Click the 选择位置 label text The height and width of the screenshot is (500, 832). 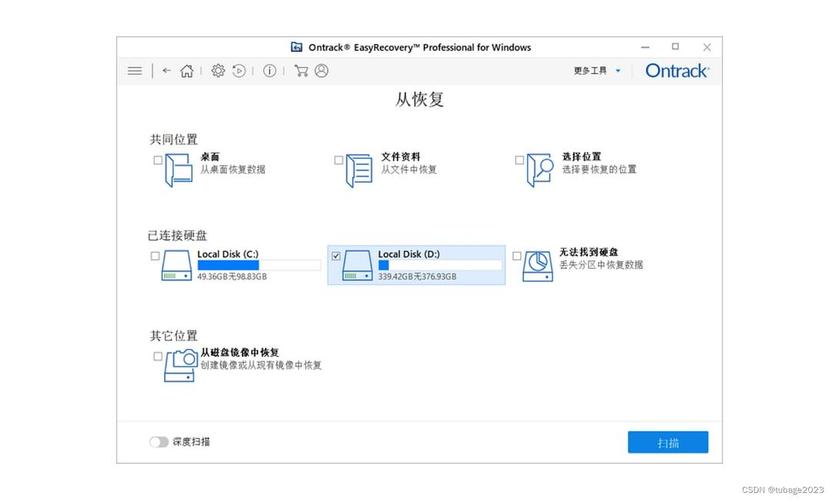582,157
